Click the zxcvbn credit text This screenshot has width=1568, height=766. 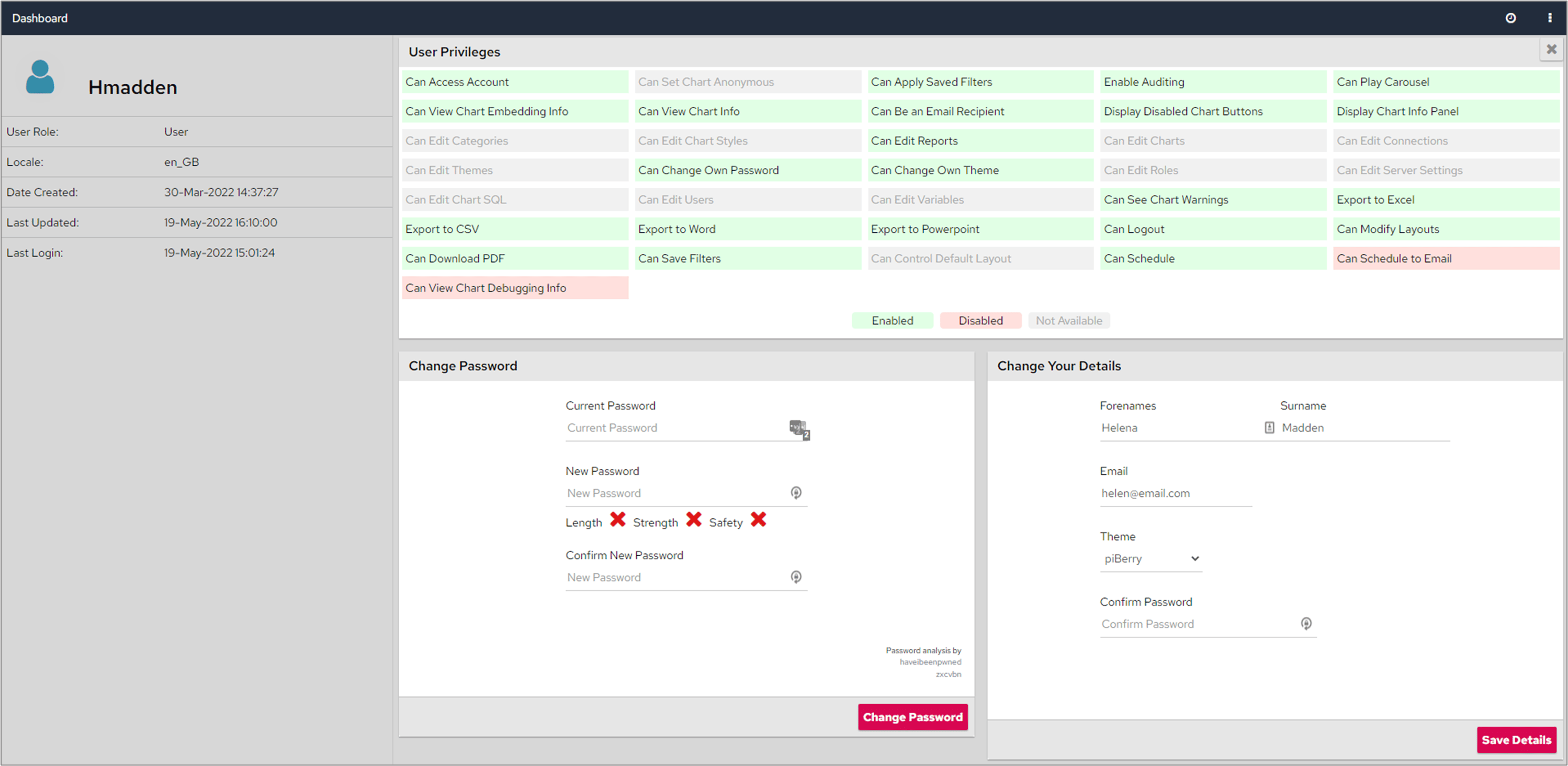[949, 674]
